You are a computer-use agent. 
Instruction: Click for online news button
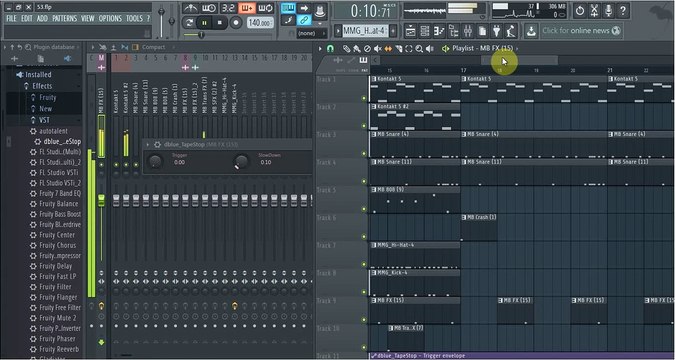click(581, 31)
